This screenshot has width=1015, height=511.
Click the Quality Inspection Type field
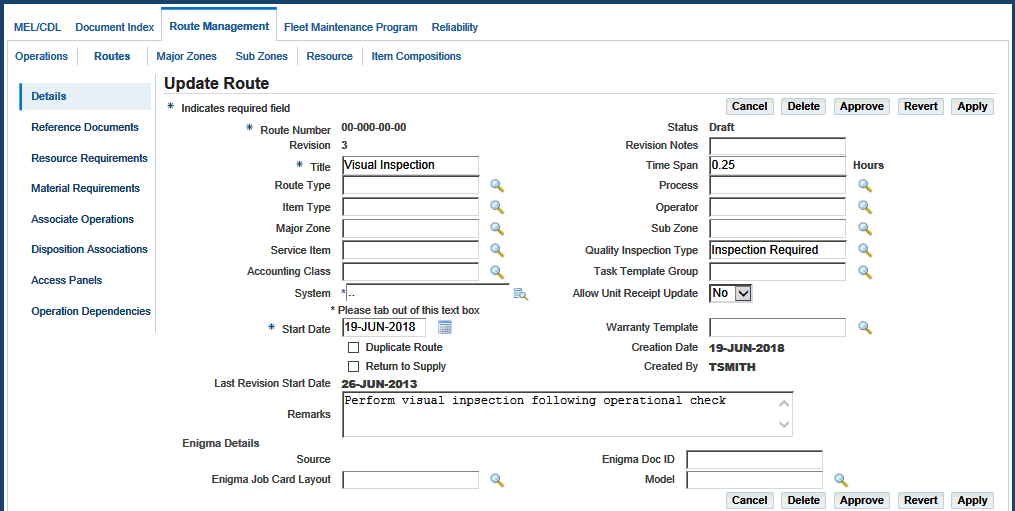click(x=777, y=250)
